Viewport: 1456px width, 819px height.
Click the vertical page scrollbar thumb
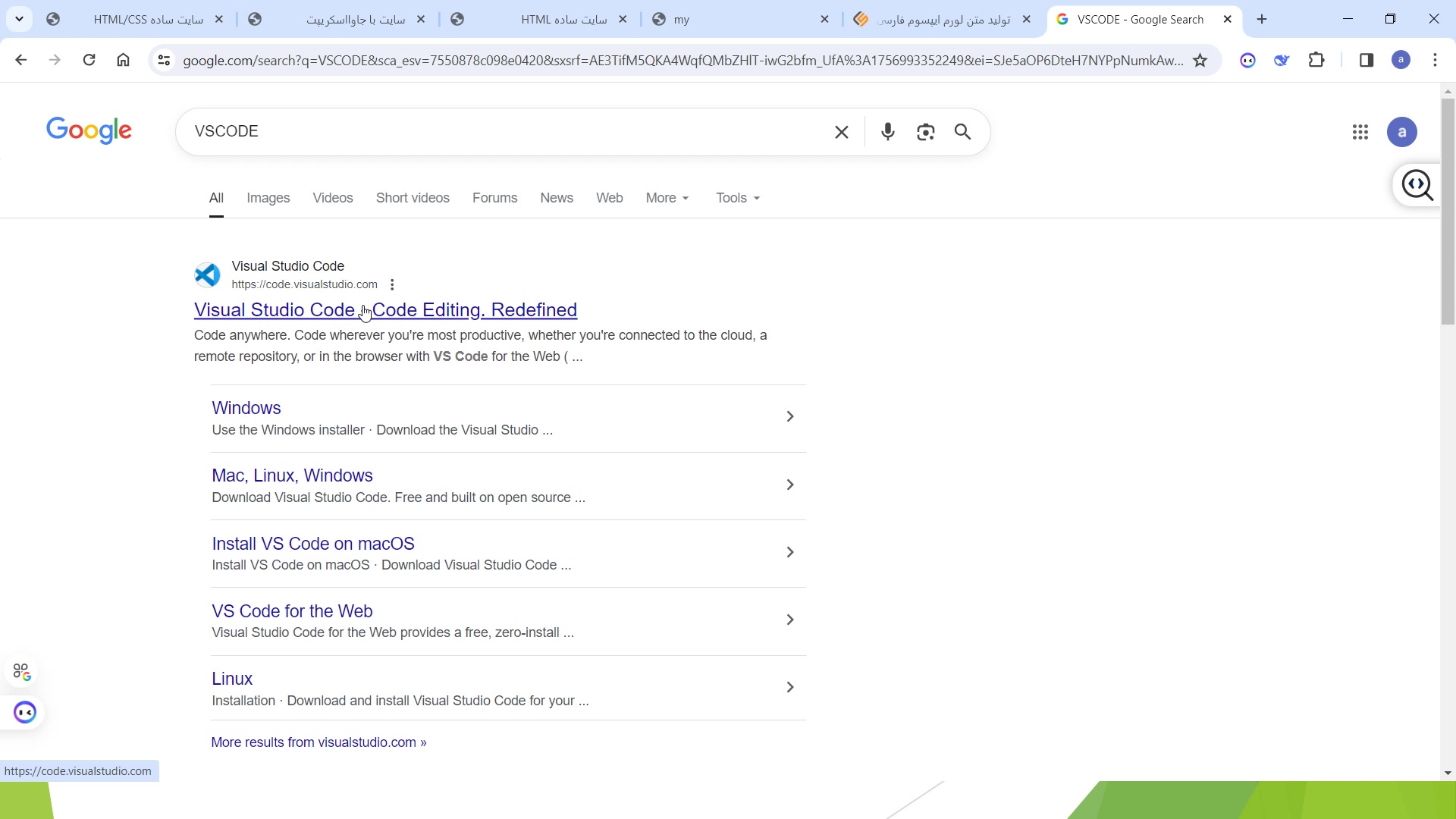coord(1448,212)
